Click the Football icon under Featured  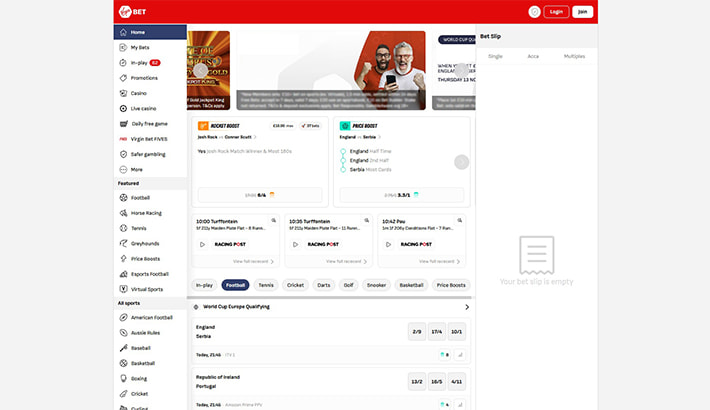[123, 198]
